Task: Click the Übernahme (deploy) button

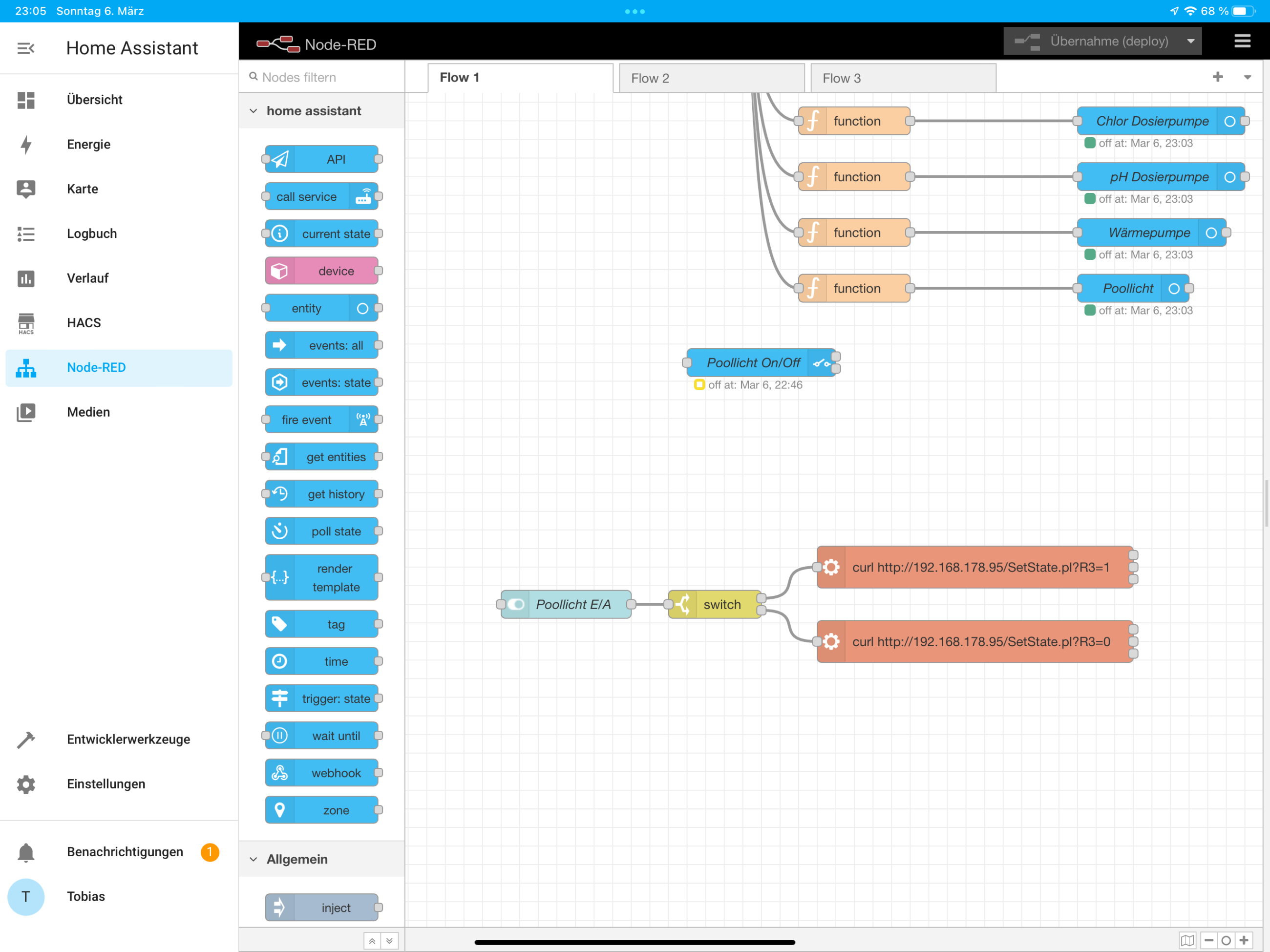Action: 1091,42
